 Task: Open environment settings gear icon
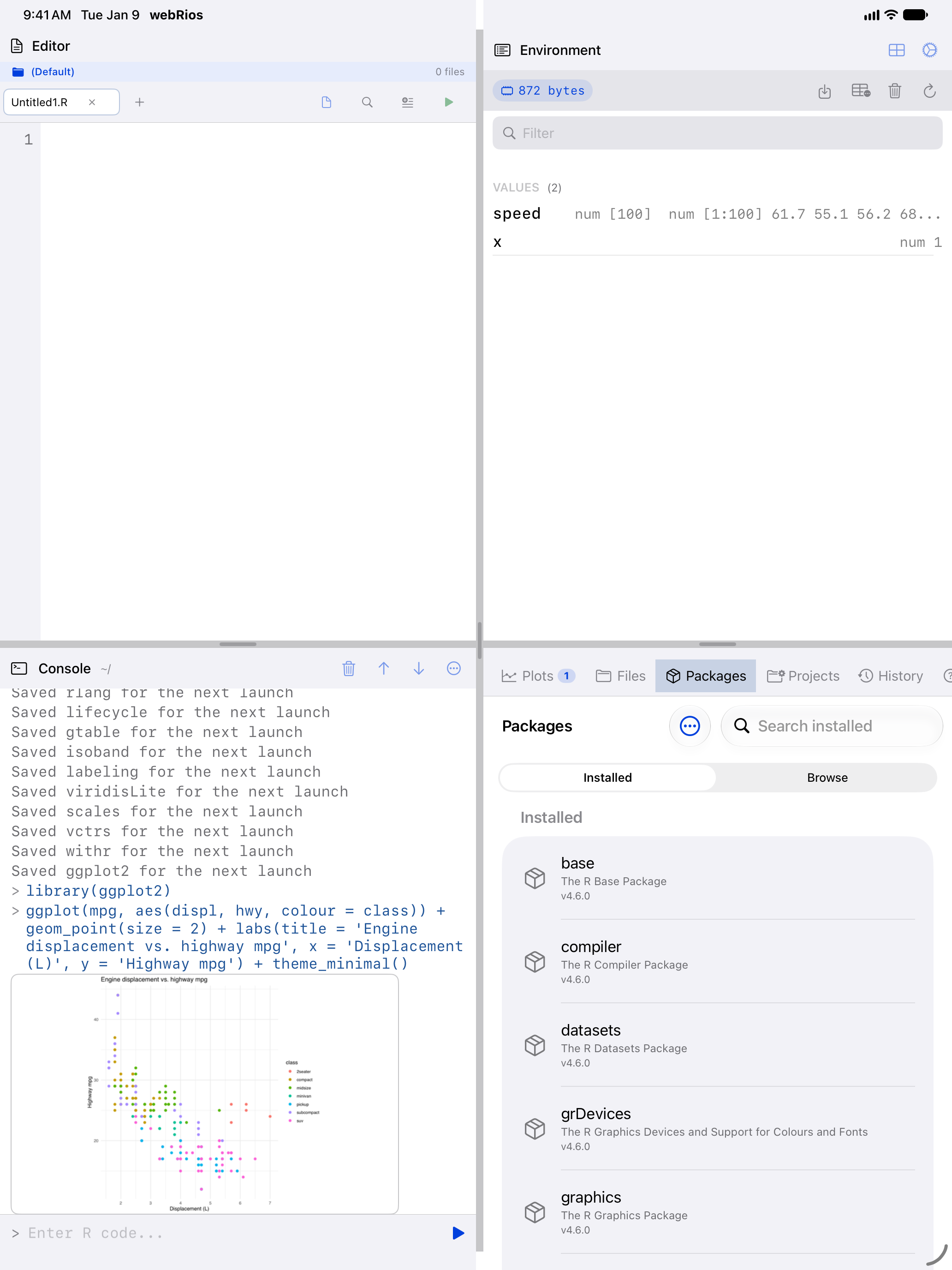click(929, 50)
